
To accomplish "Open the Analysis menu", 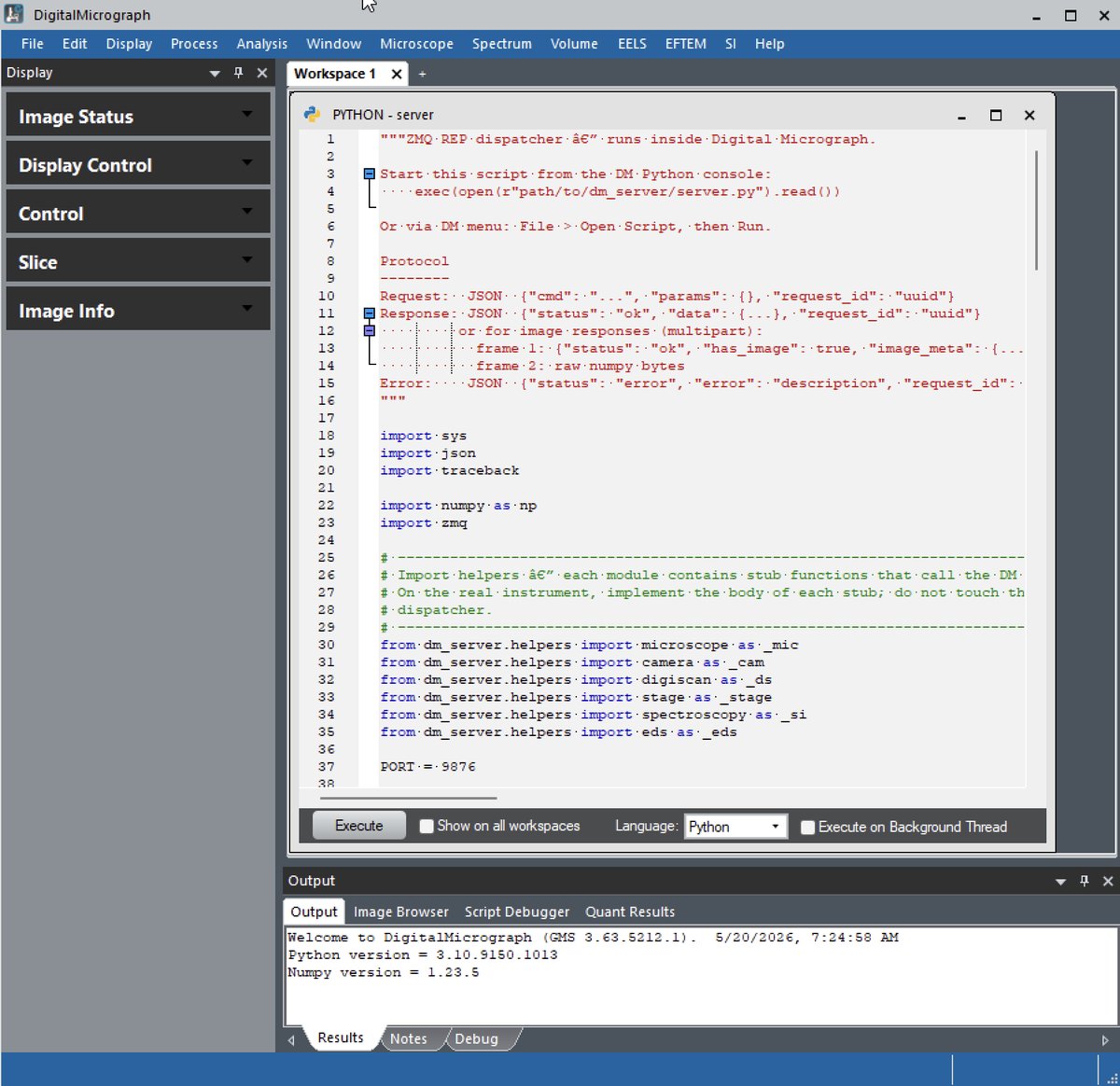I will [x=262, y=44].
